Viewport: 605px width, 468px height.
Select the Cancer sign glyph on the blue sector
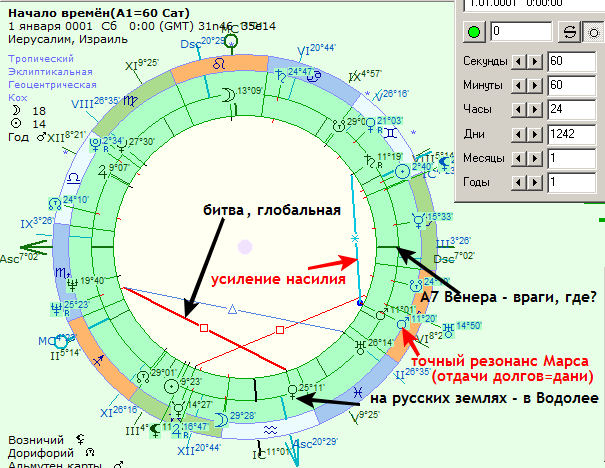pos(314,77)
